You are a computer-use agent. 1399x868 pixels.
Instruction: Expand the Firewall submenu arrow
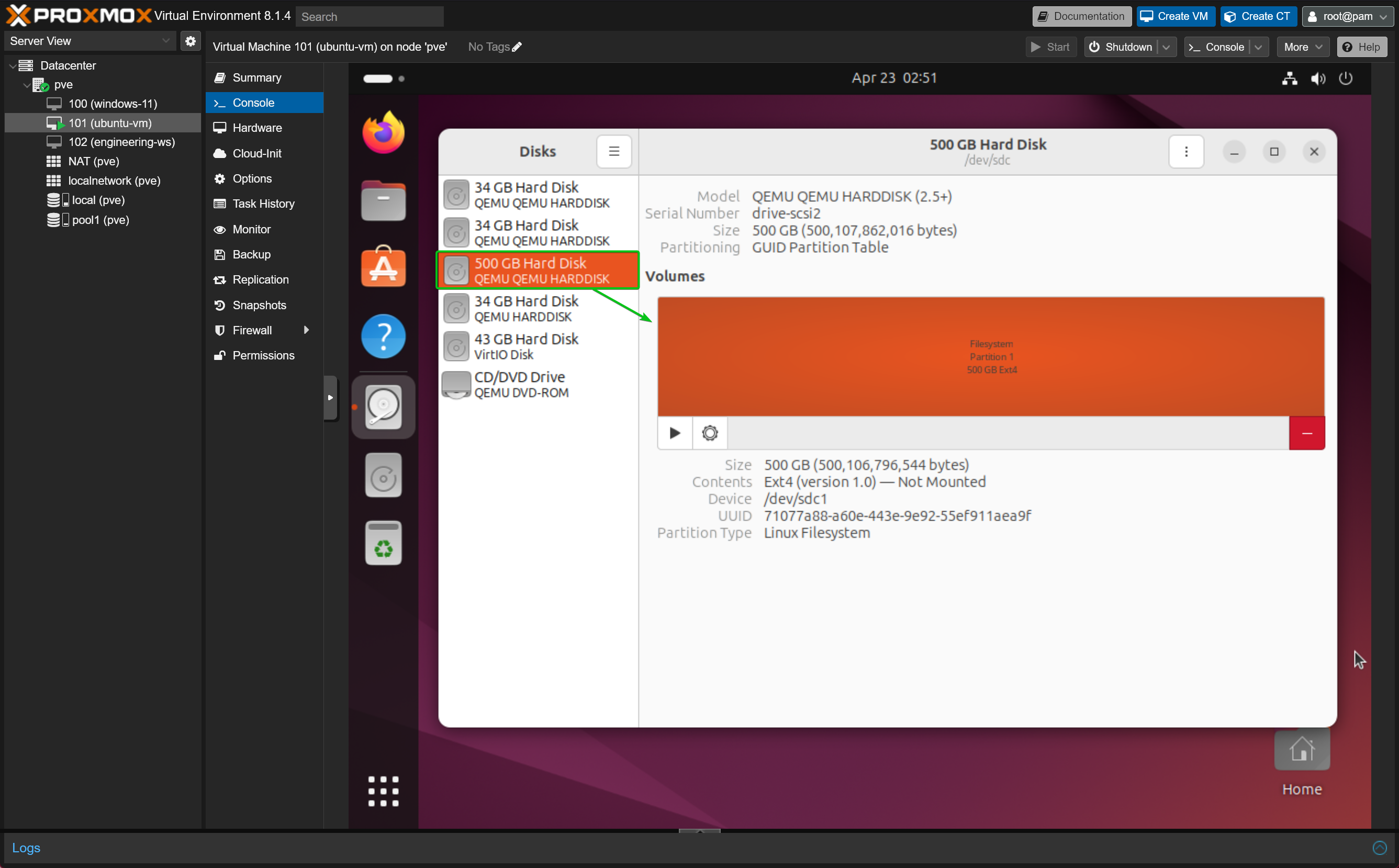pyautogui.click(x=306, y=330)
